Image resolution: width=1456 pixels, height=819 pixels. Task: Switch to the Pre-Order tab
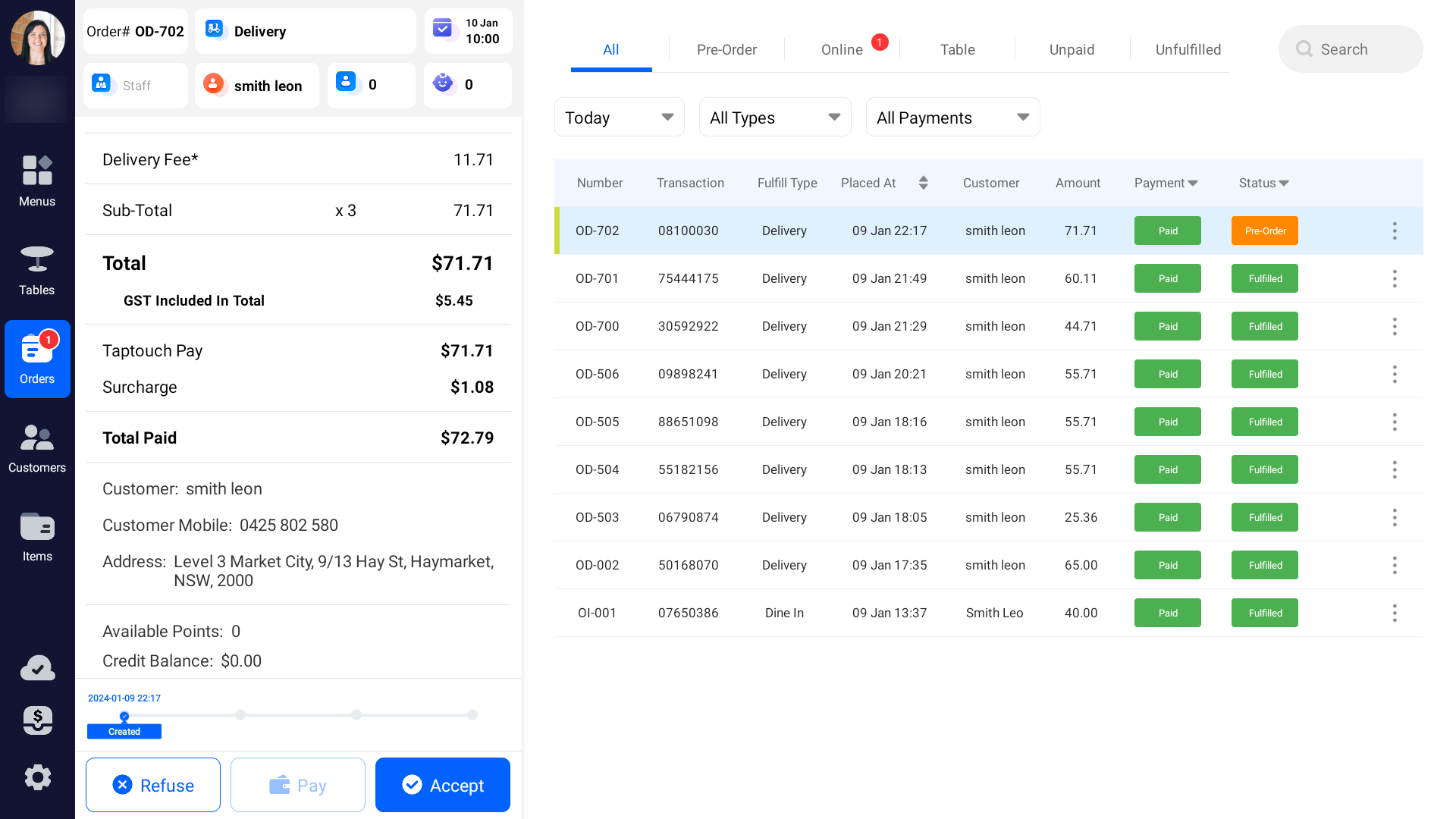tap(726, 49)
